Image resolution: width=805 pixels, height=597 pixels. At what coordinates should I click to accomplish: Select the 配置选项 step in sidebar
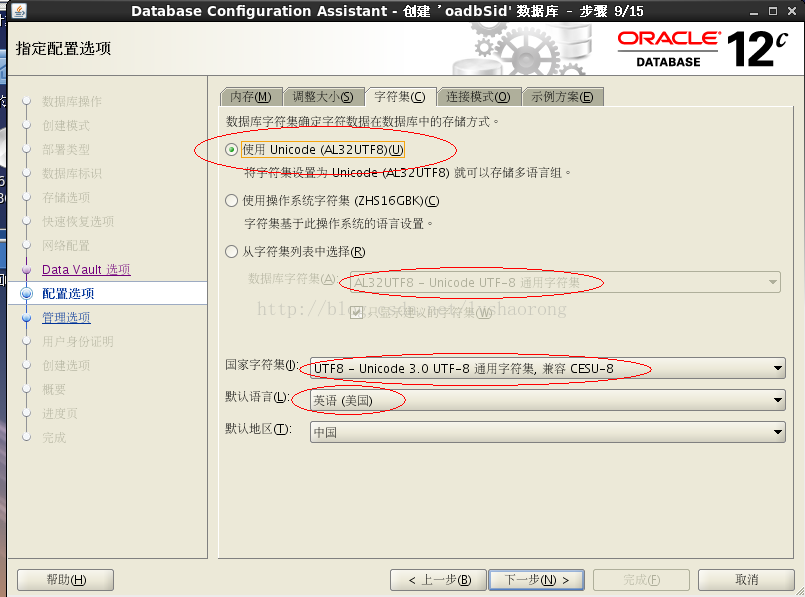tap(68, 294)
